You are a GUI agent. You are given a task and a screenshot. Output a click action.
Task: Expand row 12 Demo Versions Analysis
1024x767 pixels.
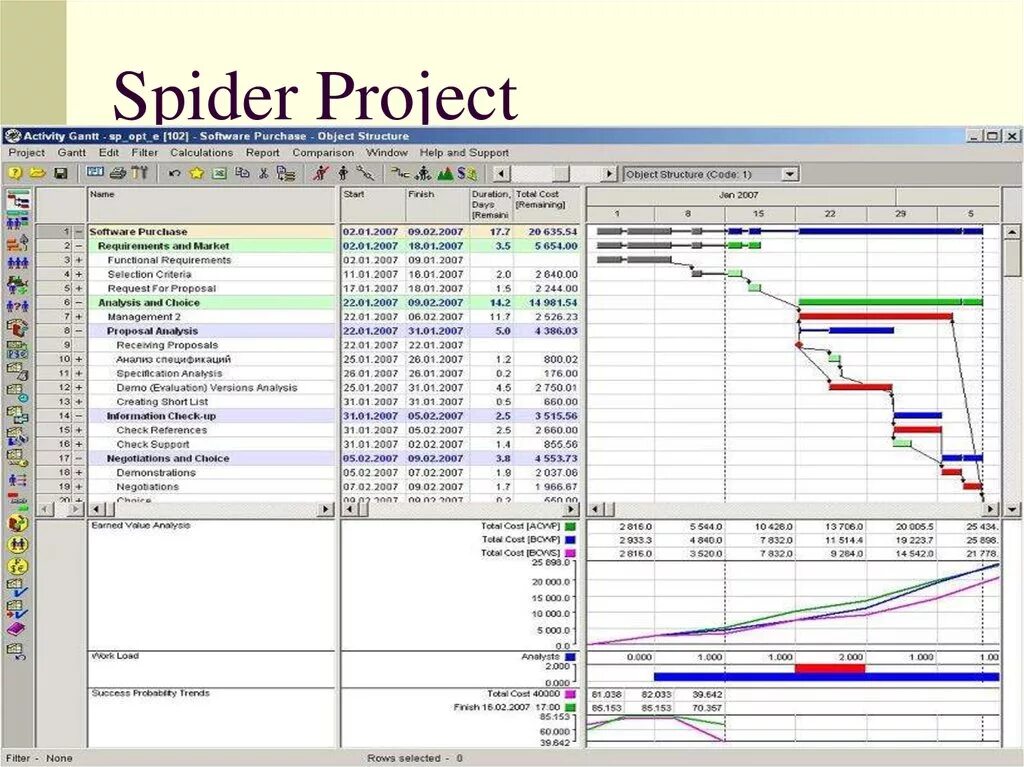click(x=79, y=387)
